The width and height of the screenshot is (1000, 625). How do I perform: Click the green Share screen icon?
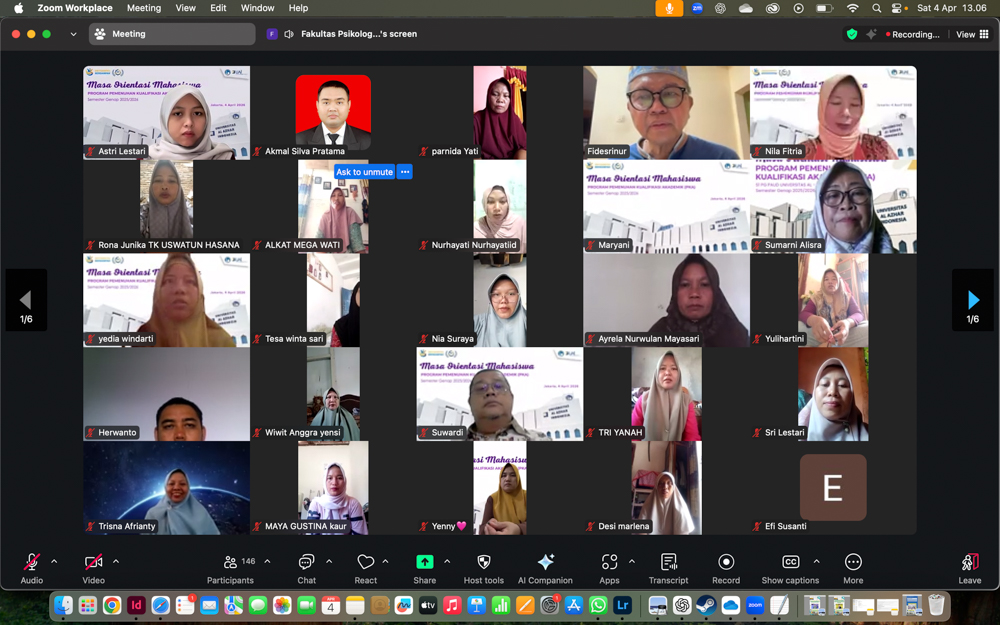click(x=424, y=563)
